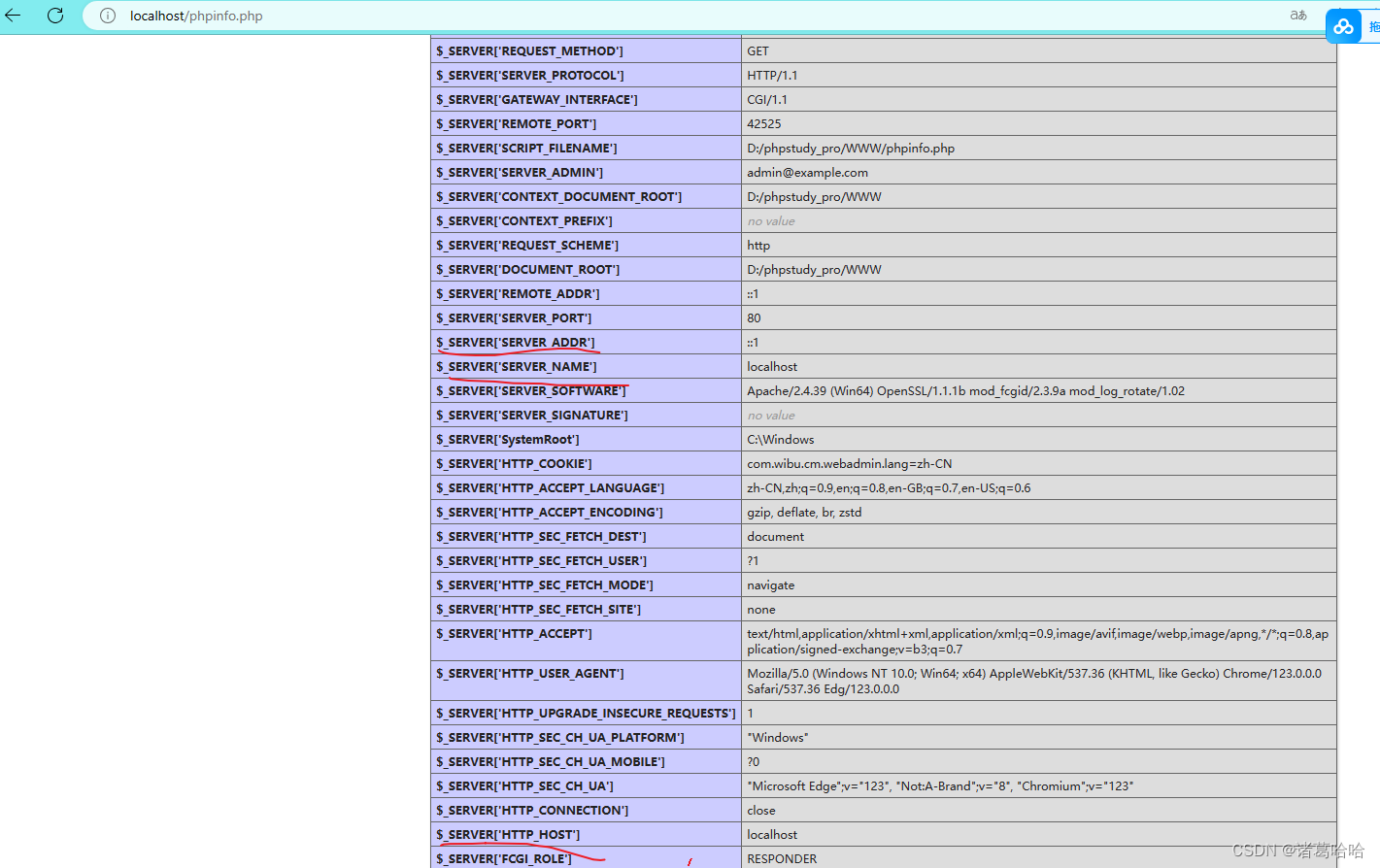Click $_SERVER['DOCUMENT_ROOT'] label

pyautogui.click(x=528, y=269)
